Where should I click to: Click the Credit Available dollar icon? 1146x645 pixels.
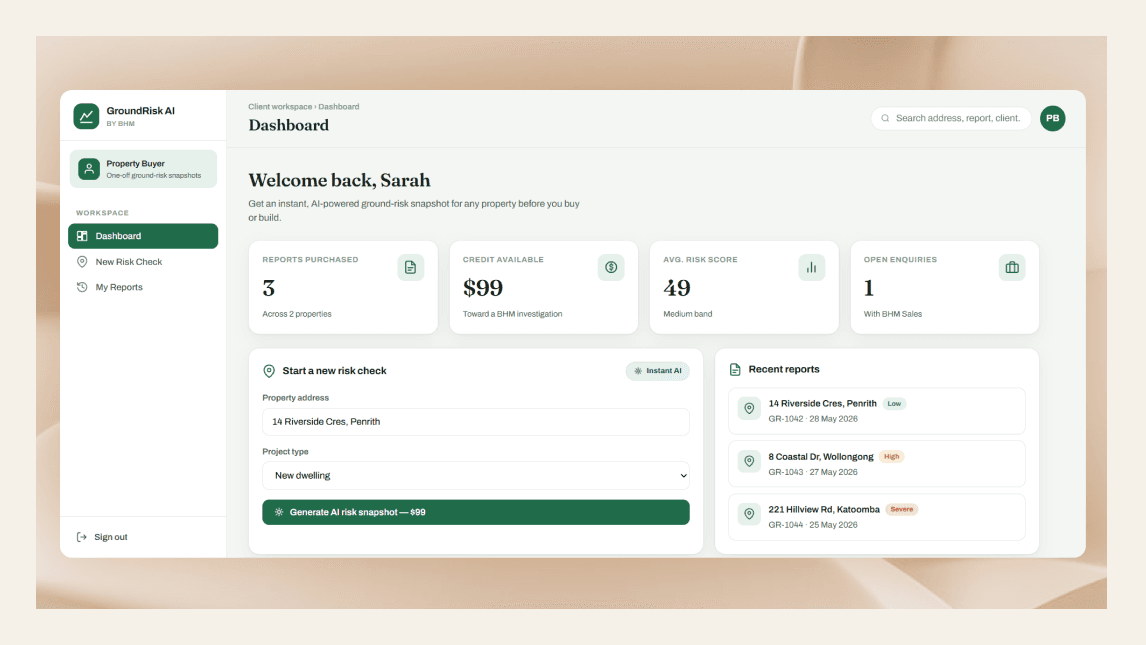tap(611, 267)
